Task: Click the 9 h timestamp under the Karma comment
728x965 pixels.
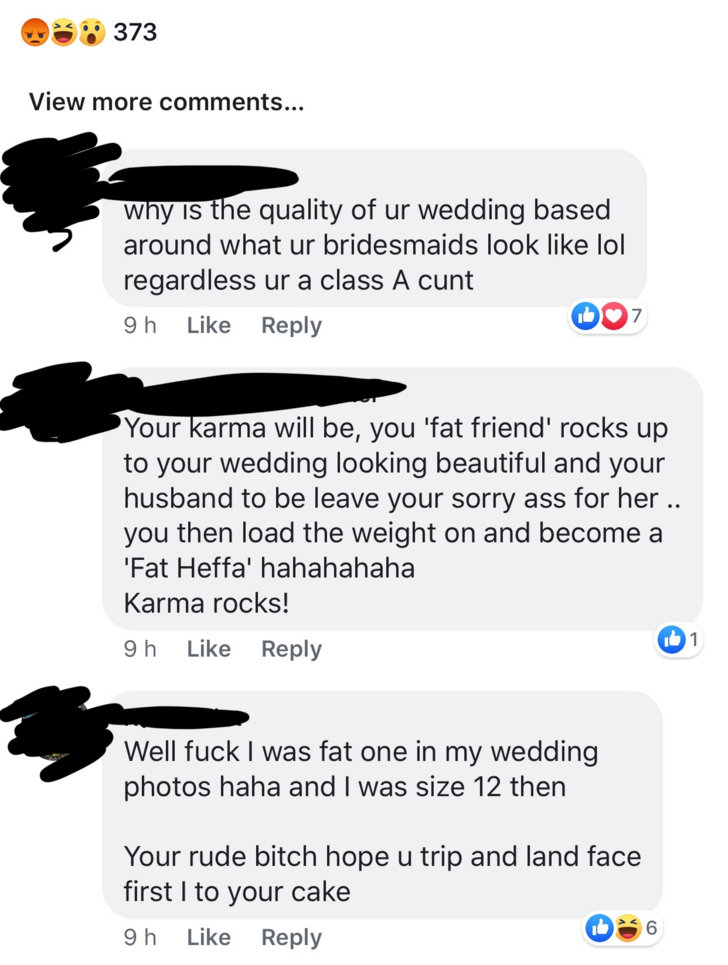Action: (140, 649)
